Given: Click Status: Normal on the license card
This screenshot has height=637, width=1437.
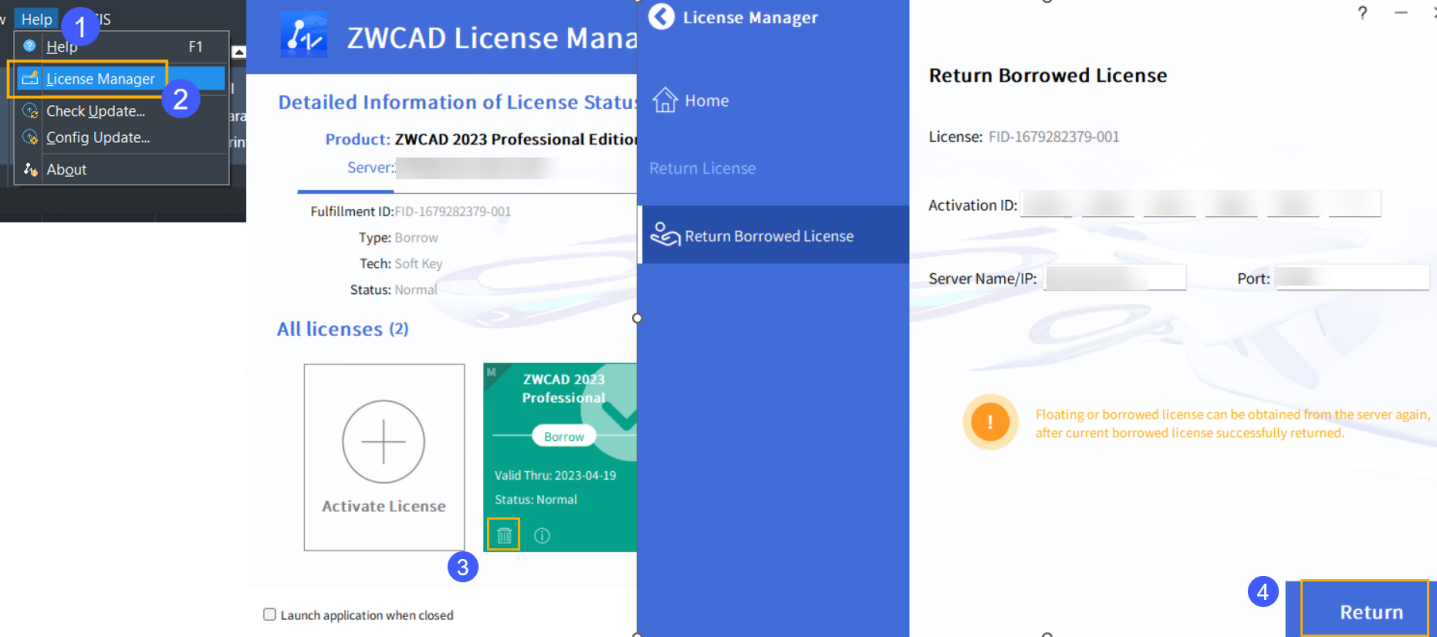Looking at the screenshot, I should (536, 500).
